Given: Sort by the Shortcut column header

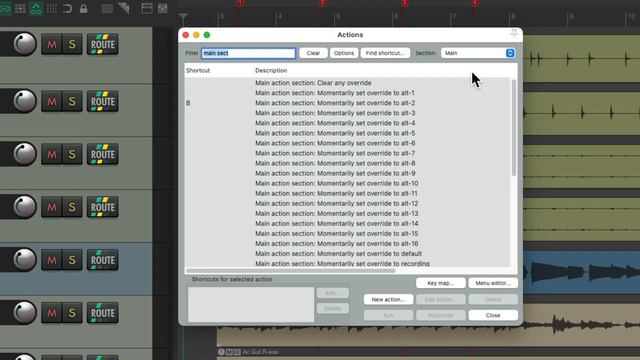Looking at the screenshot, I should [198, 70].
